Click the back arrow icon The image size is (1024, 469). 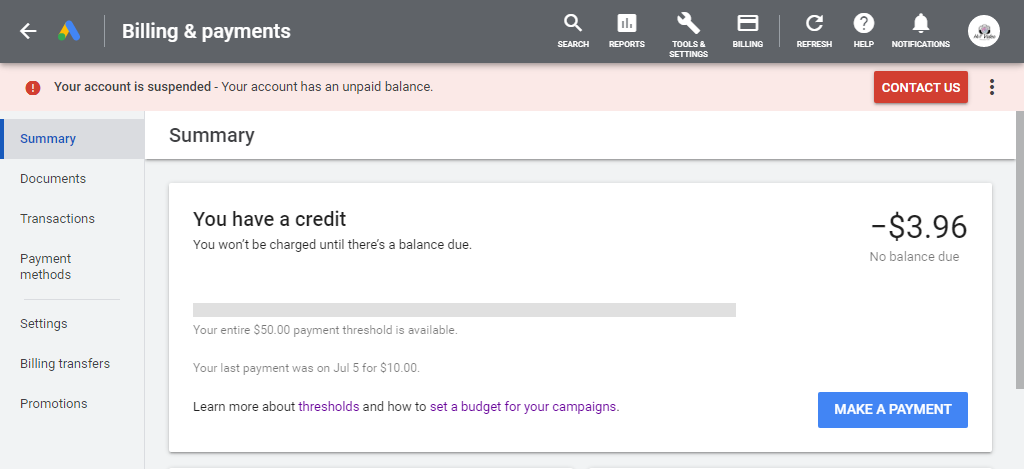[28, 31]
